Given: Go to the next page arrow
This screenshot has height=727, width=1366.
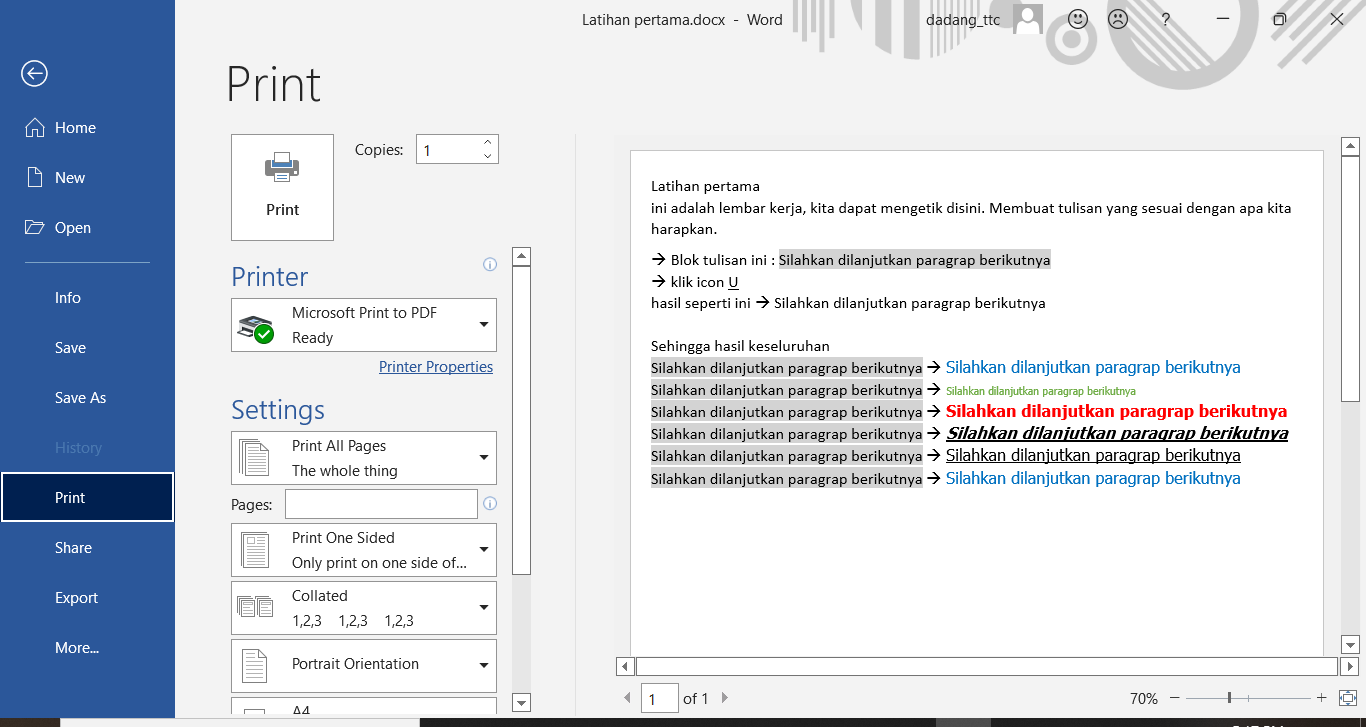Looking at the screenshot, I should pyautogui.click(x=725, y=698).
